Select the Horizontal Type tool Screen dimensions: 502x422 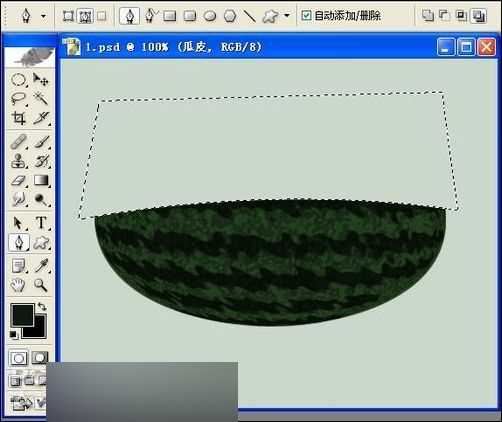41,223
